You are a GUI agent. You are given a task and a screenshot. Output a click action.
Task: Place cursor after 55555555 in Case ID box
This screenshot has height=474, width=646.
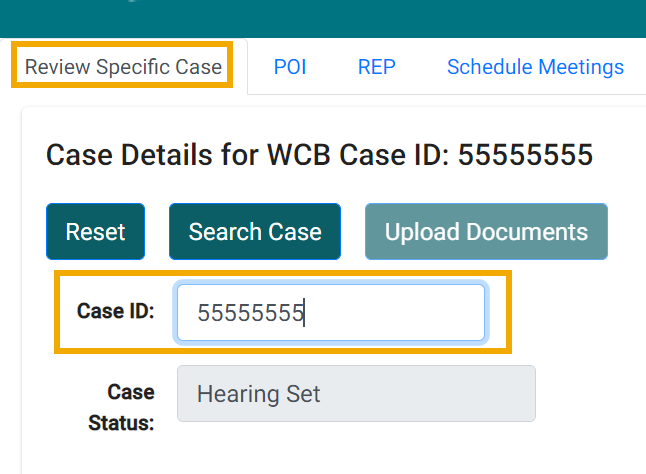(305, 313)
